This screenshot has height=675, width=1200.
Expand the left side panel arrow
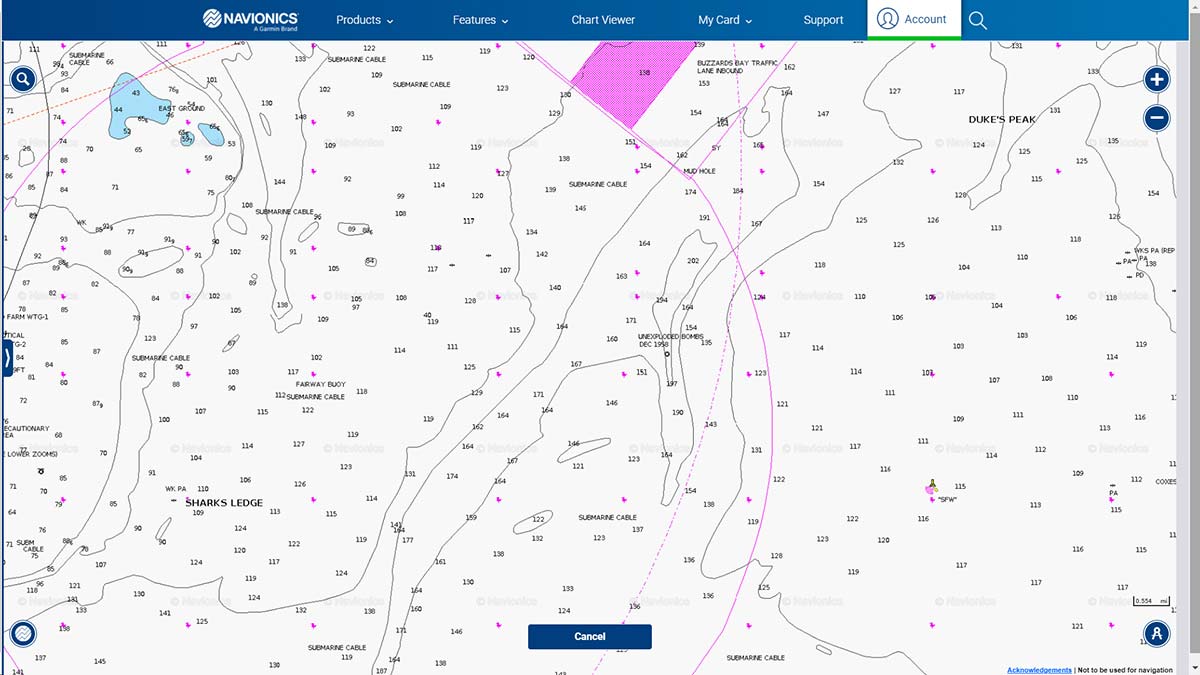tap(6, 357)
